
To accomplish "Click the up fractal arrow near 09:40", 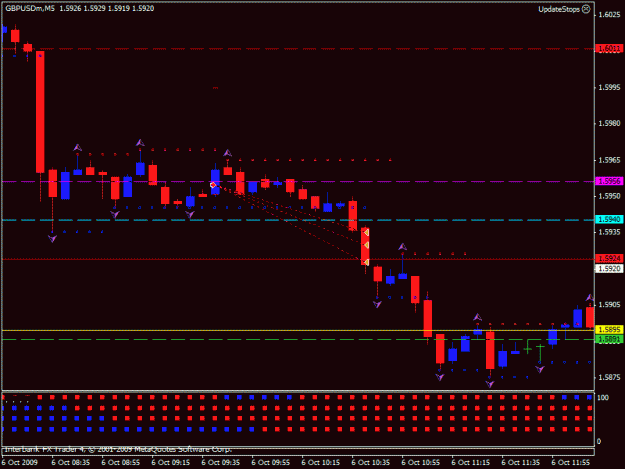I will coord(228,153).
